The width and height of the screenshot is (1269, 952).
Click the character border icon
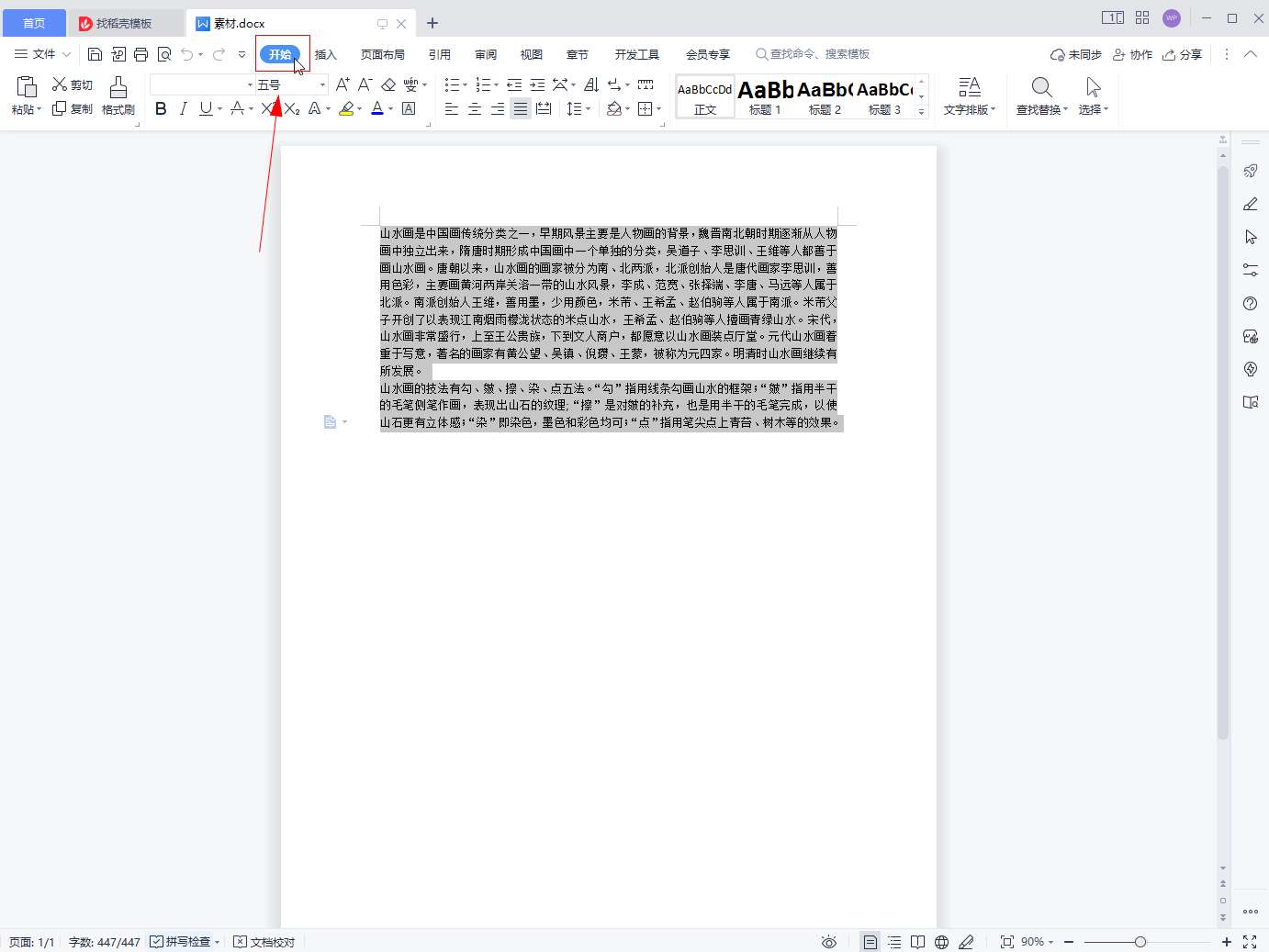click(x=409, y=108)
